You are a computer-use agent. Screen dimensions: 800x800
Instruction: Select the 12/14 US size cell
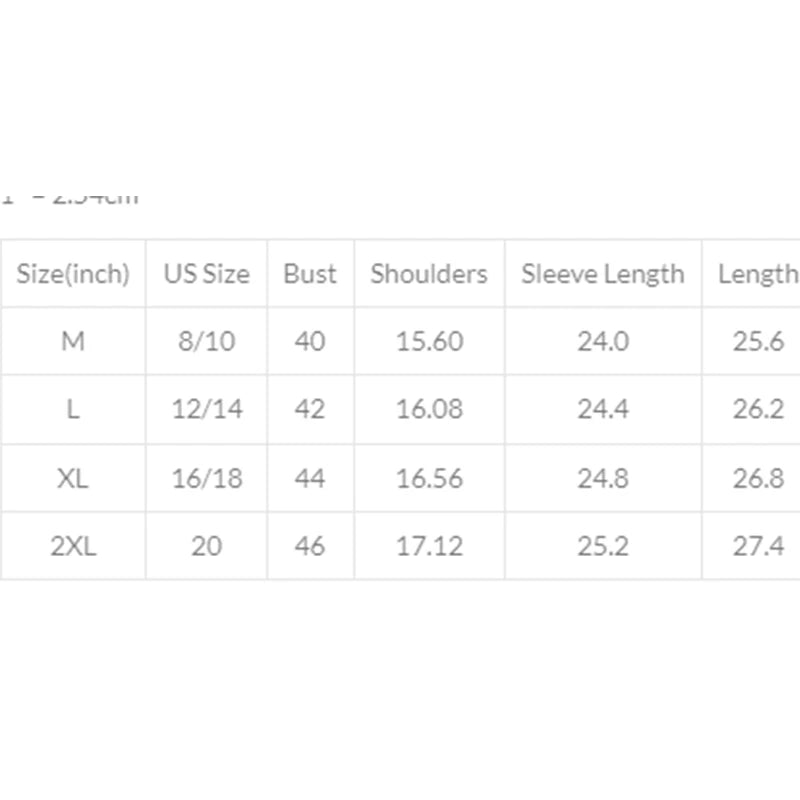(x=207, y=410)
